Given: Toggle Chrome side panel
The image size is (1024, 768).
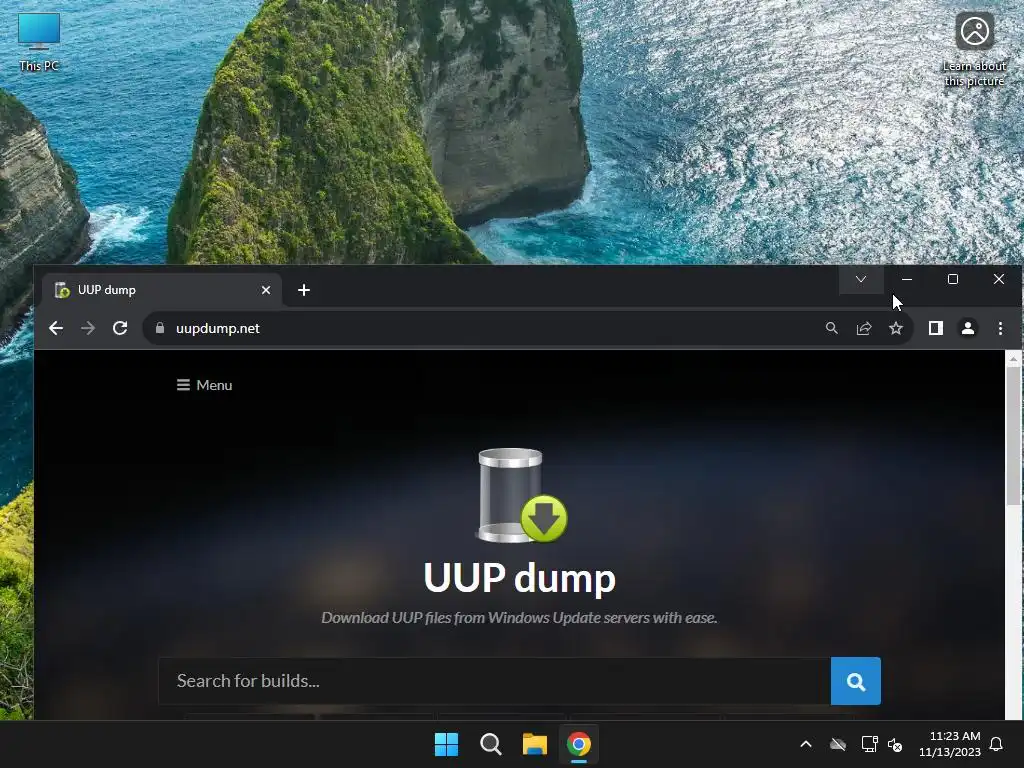Looking at the screenshot, I should (x=936, y=328).
